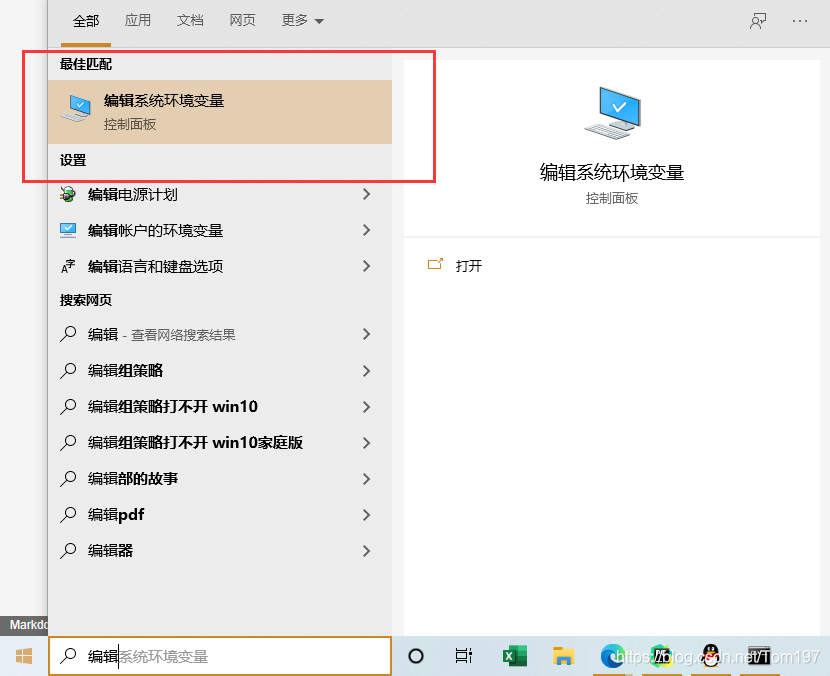Switch to the 应用 tab
The image size is (830, 676).
tap(138, 21)
